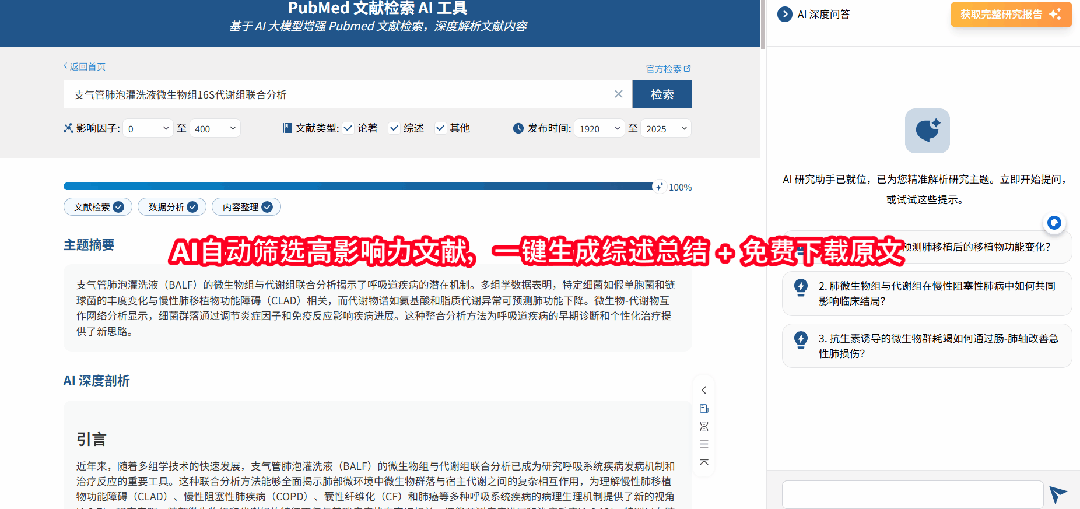The image size is (1080, 509).
Task: Open the 官方检索 link
Action: coord(668,69)
